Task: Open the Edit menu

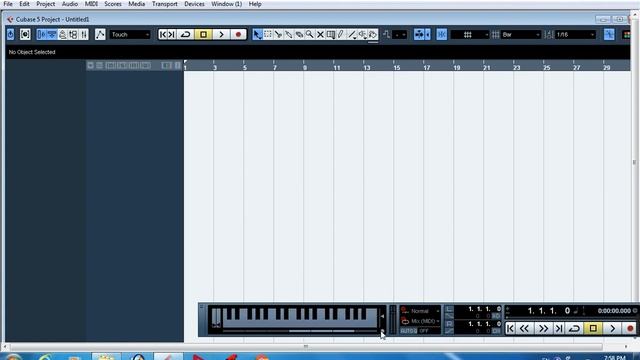Action: [24, 4]
